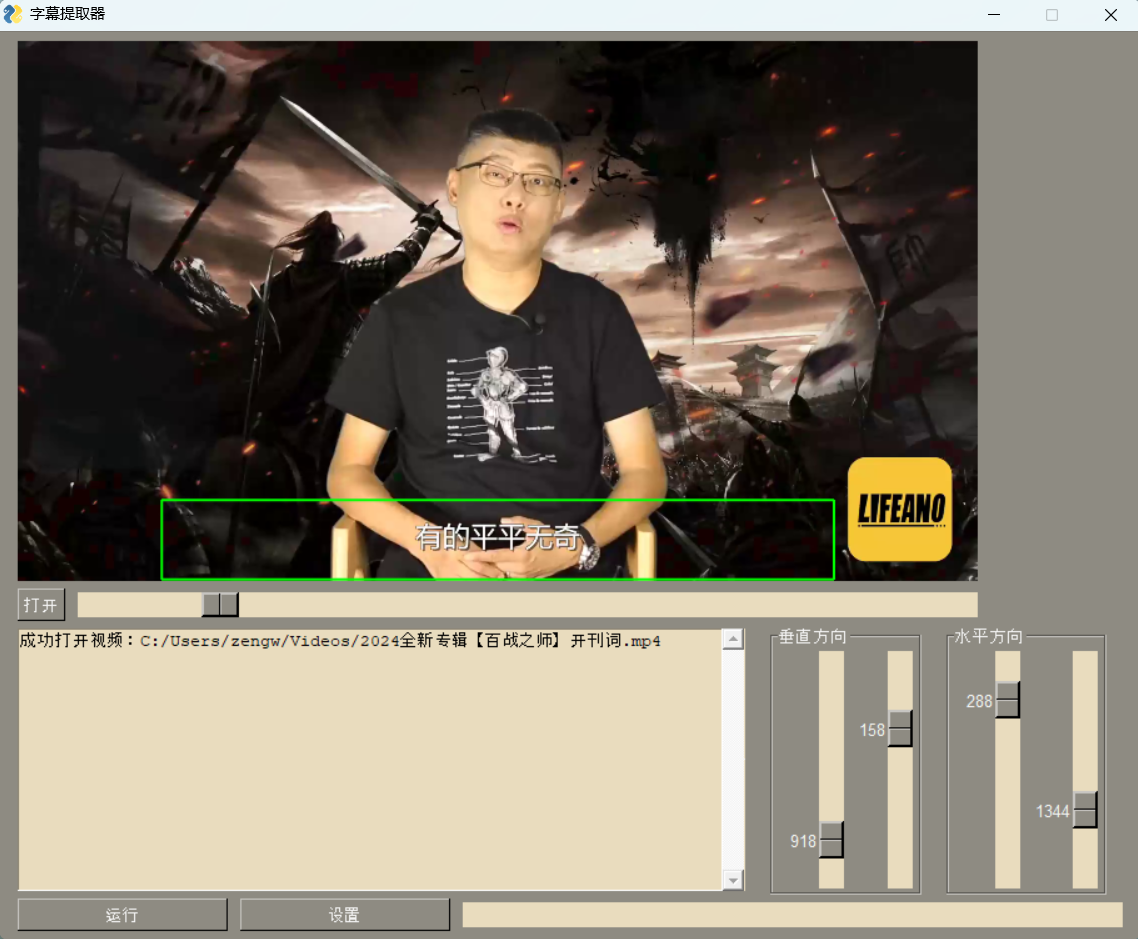
Task: Click the 打开 button to open a video
Action: (x=41, y=604)
